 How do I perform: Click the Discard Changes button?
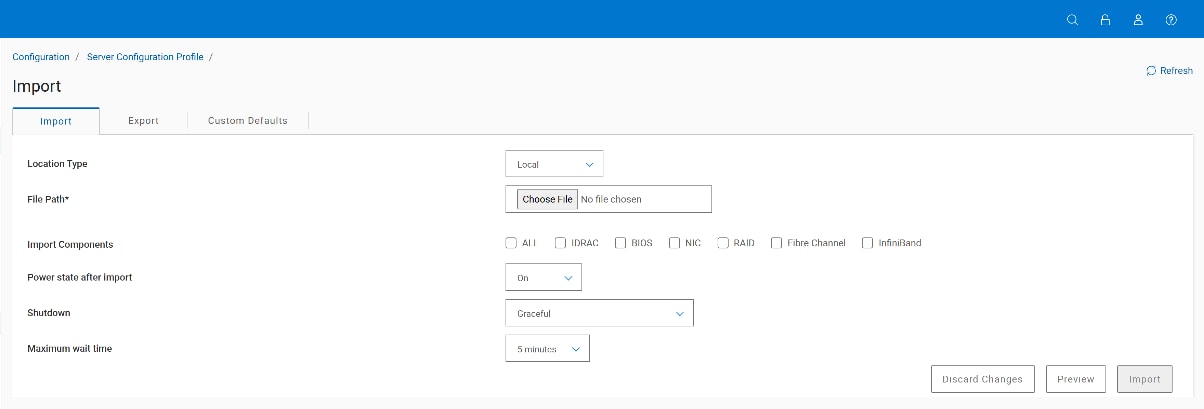click(x=982, y=379)
